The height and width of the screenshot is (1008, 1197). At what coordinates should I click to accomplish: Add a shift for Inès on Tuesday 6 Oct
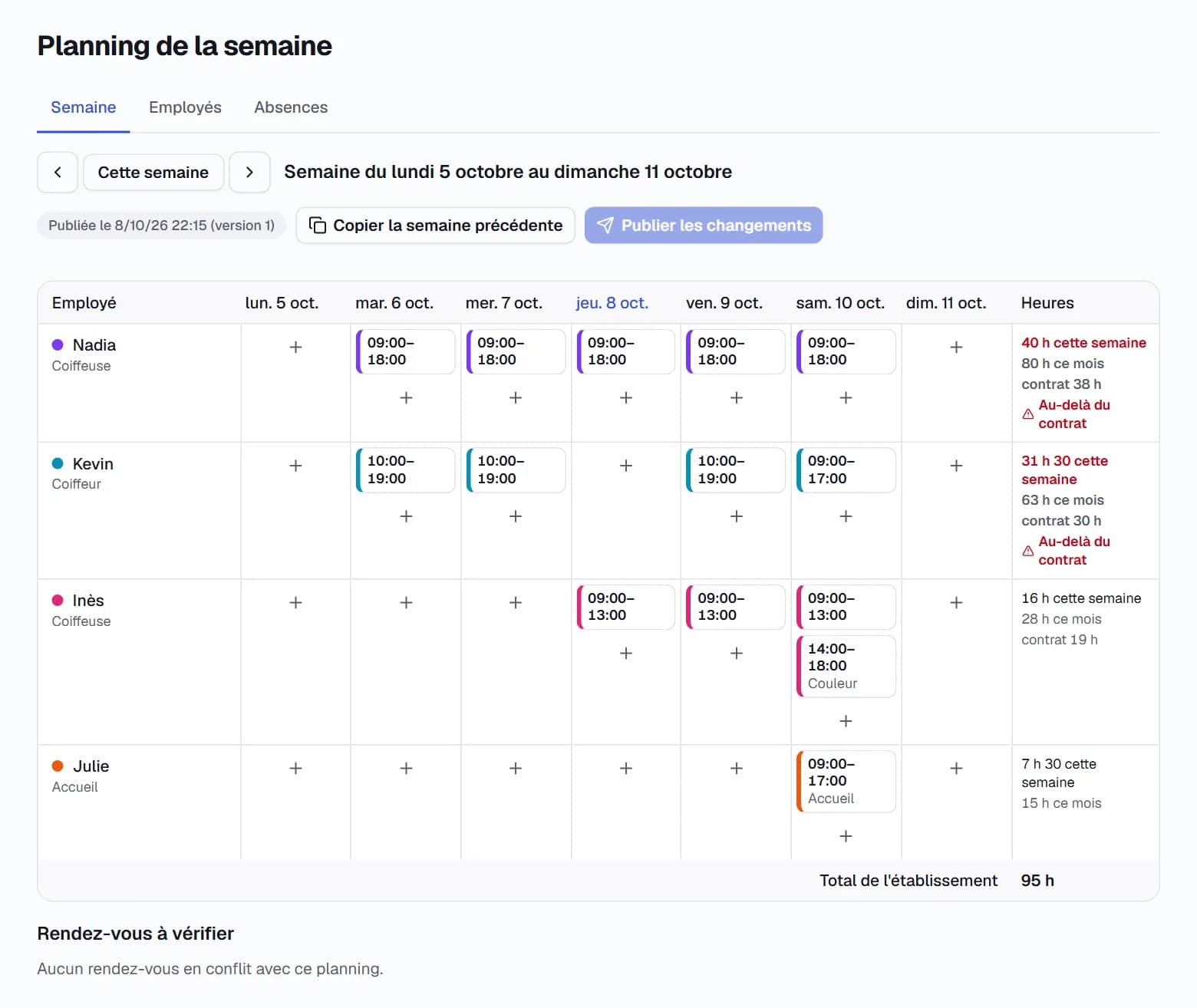pyautogui.click(x=406, y=603)
